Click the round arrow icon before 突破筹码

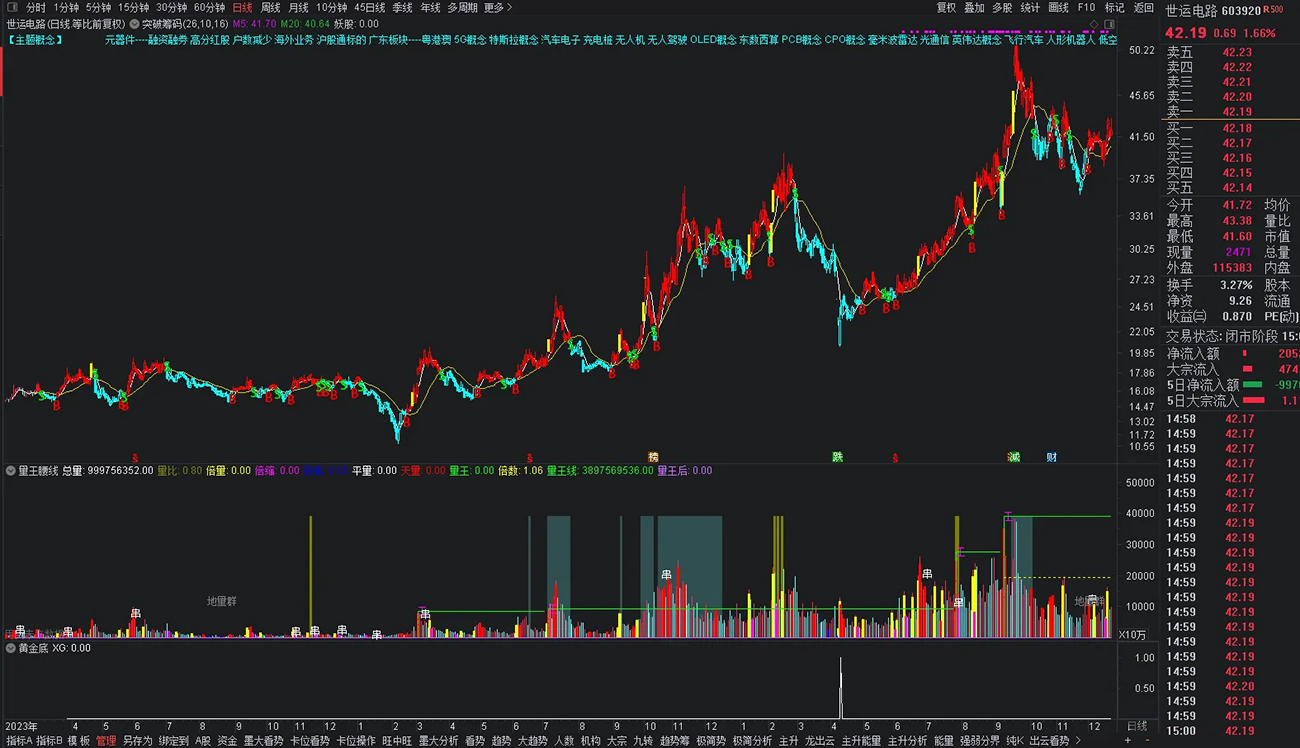pos(134,24)
